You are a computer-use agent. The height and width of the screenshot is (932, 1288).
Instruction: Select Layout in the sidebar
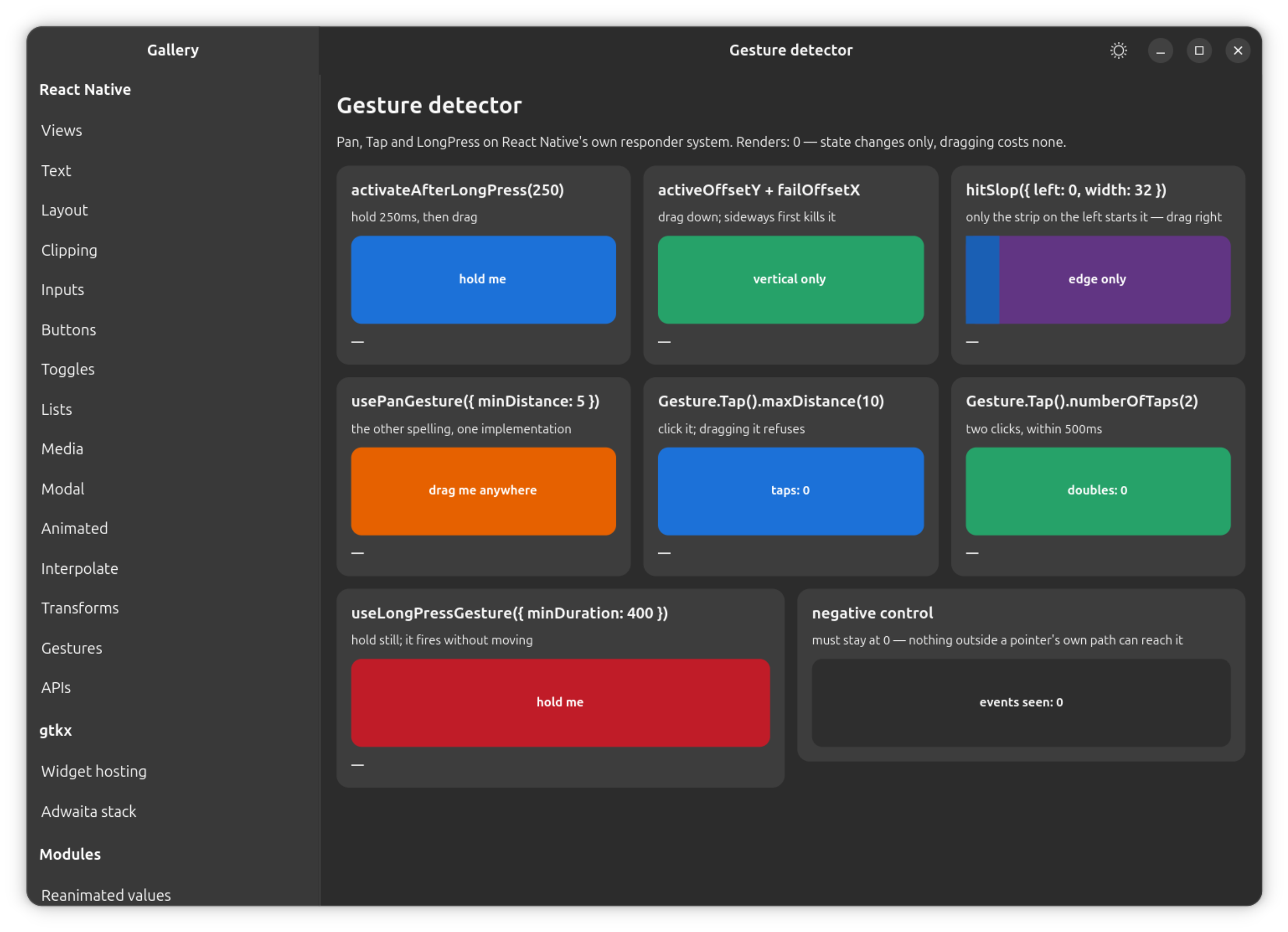173,210
